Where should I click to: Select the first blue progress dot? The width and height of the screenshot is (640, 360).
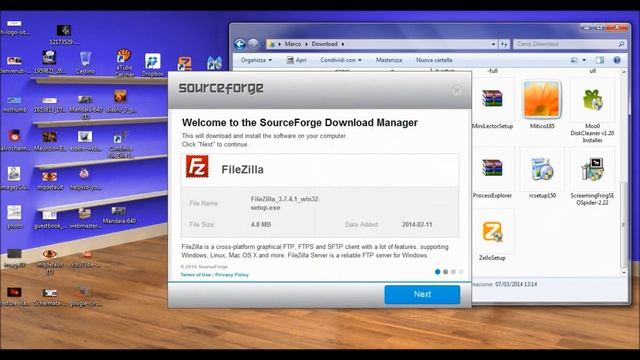point(438,272)
